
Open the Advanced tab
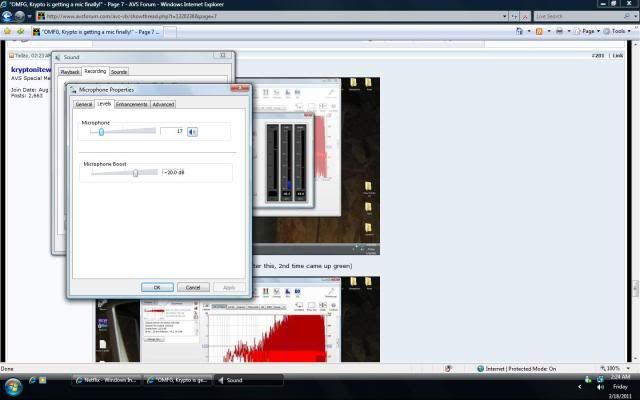pos(163,104)
